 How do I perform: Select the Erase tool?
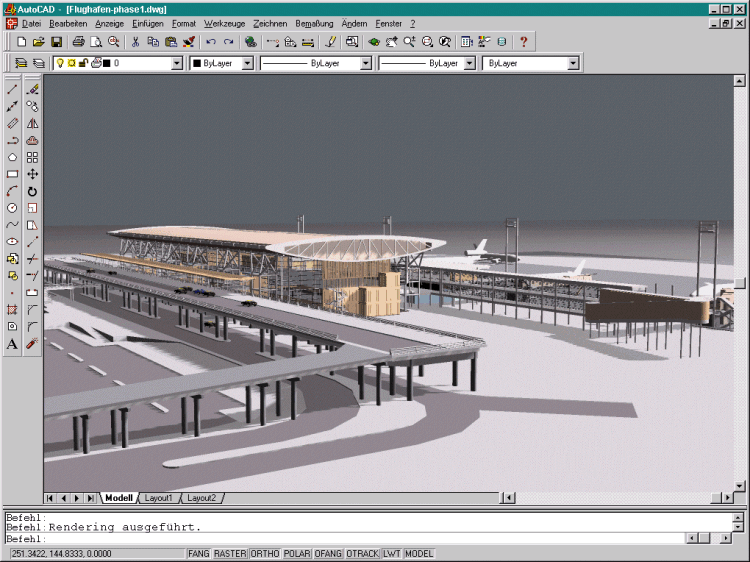coord(33,89)
